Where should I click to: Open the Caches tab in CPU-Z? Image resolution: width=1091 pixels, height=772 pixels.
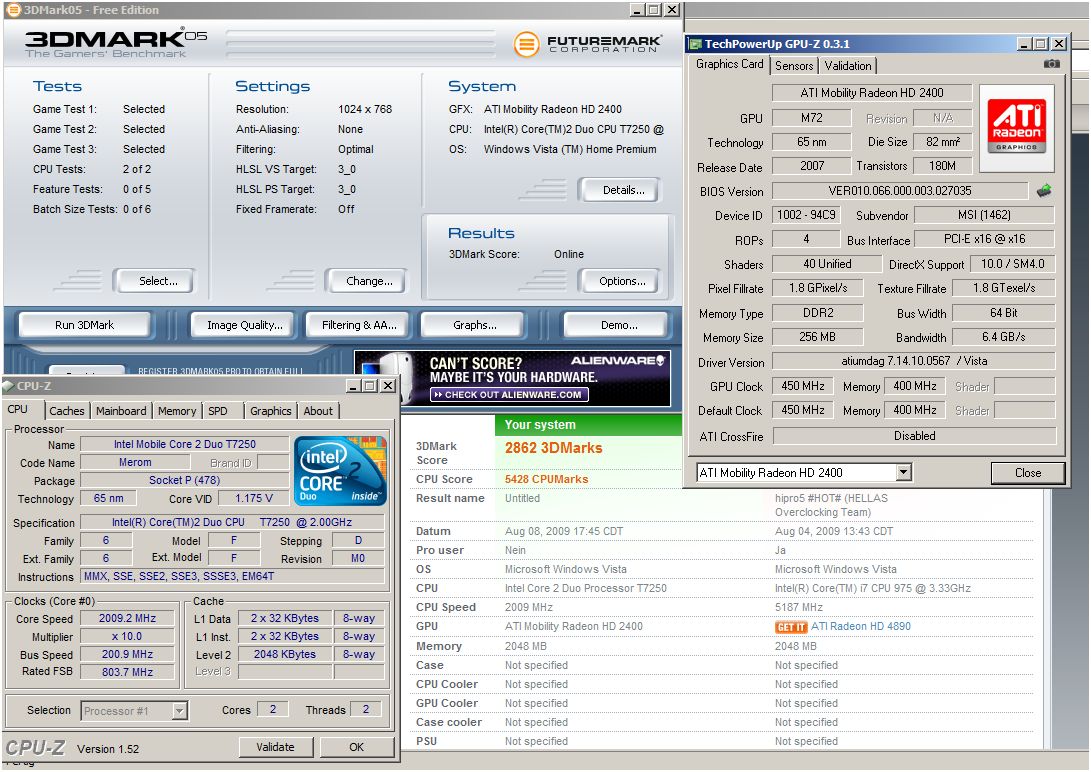pos(67,411)
